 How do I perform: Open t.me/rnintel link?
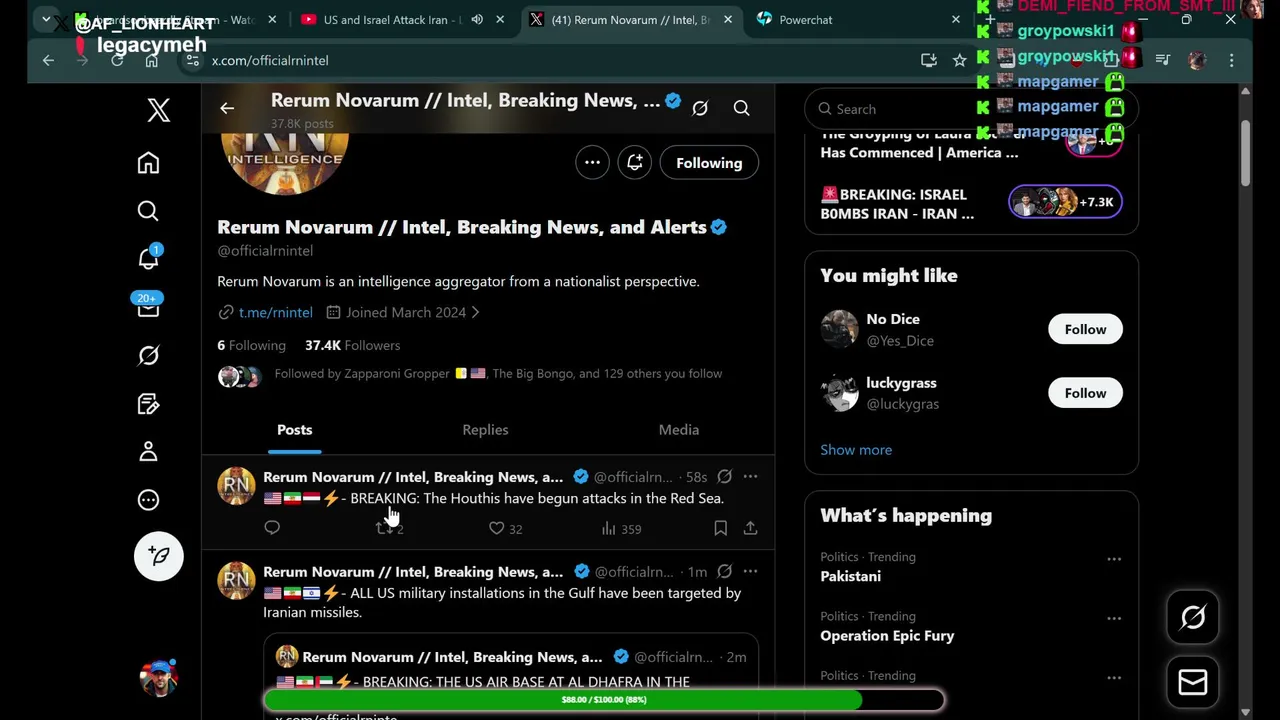coord(275,312)
